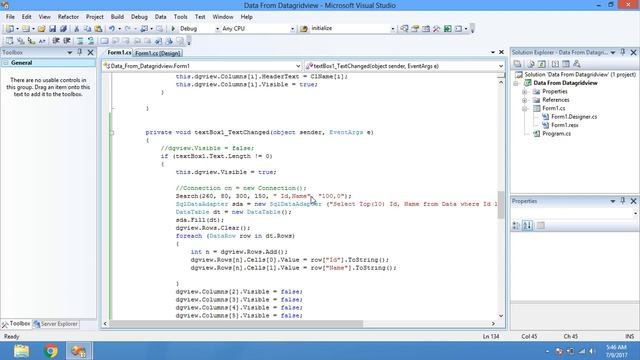Image resolution: width=640 pixels, height=360 pixels.
Task: Switch to the Form1.cs [Design] tab
Action: (158, 53)
